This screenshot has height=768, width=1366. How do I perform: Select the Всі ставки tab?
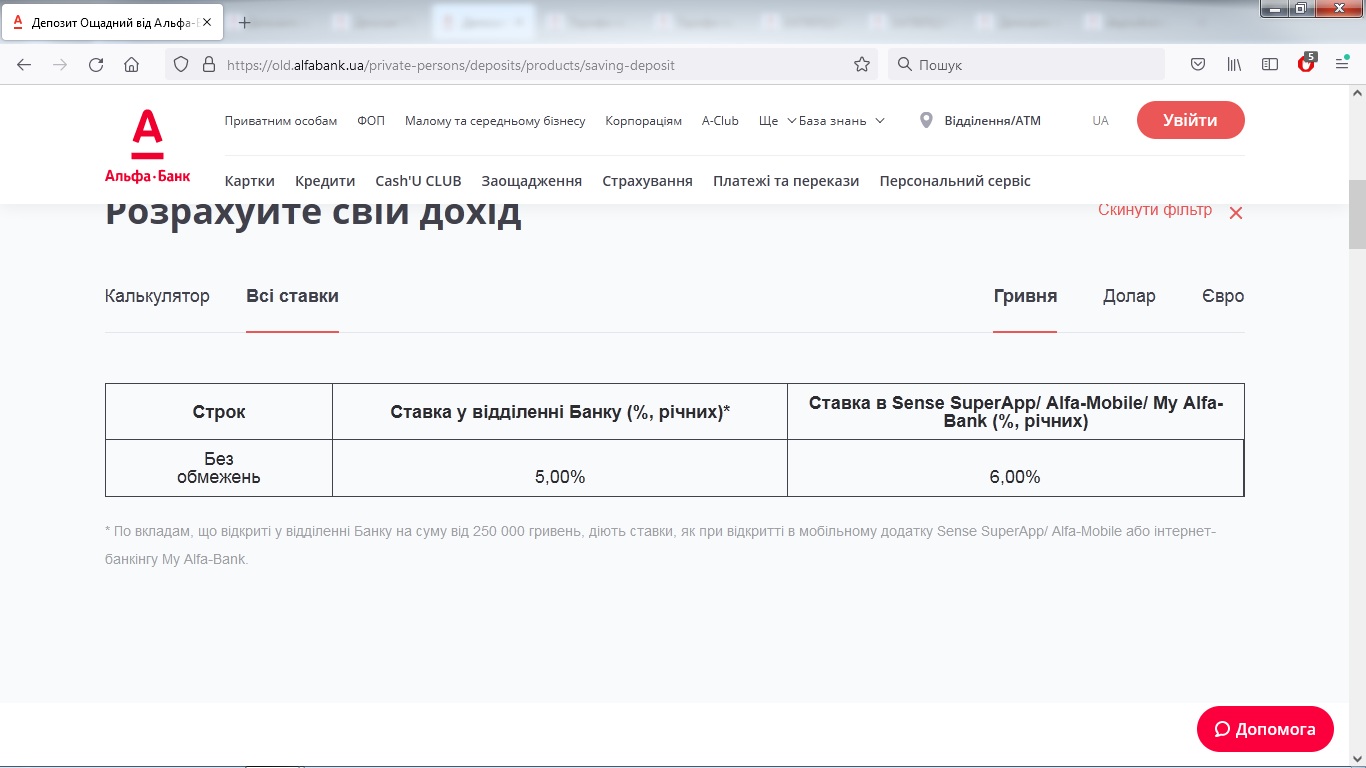point(292,296)
